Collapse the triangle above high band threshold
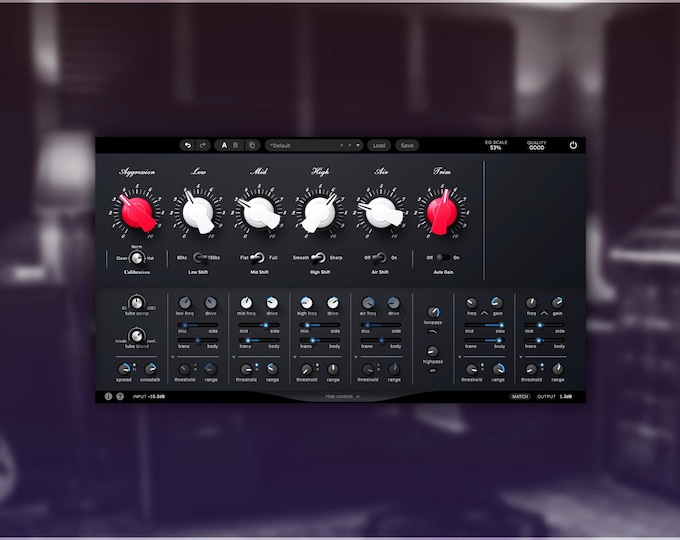This screenshot has width=680, height=540. 295,357
